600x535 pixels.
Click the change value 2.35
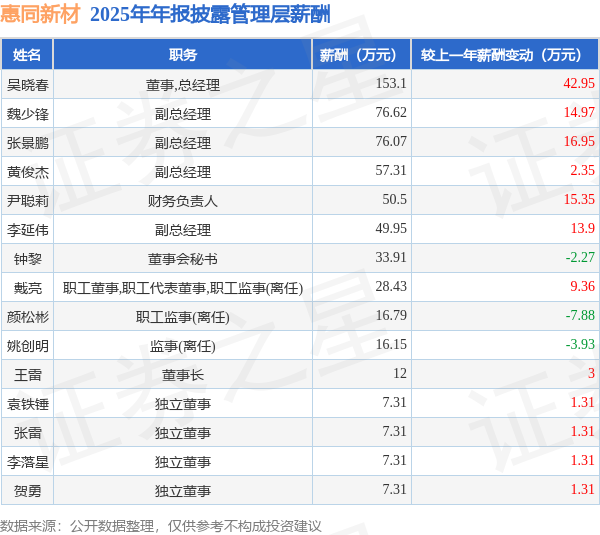582,170
